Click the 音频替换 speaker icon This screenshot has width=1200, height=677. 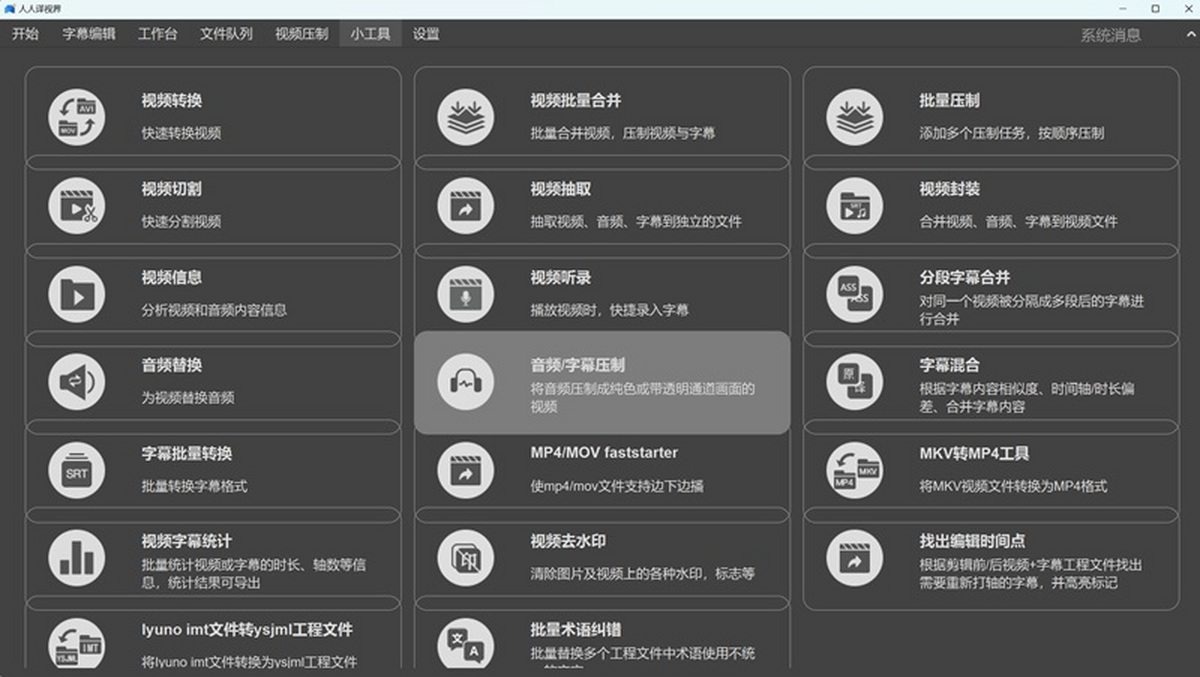[76, 382]
